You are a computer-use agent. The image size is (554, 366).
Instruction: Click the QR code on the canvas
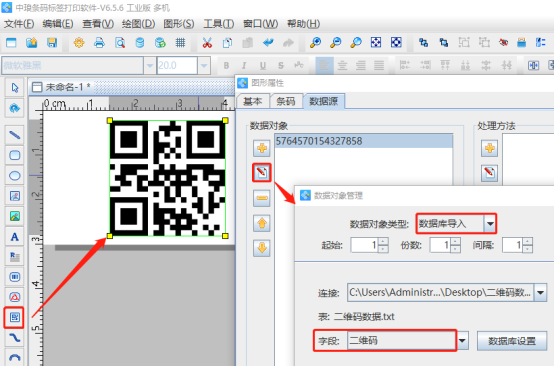click(167, 178)
